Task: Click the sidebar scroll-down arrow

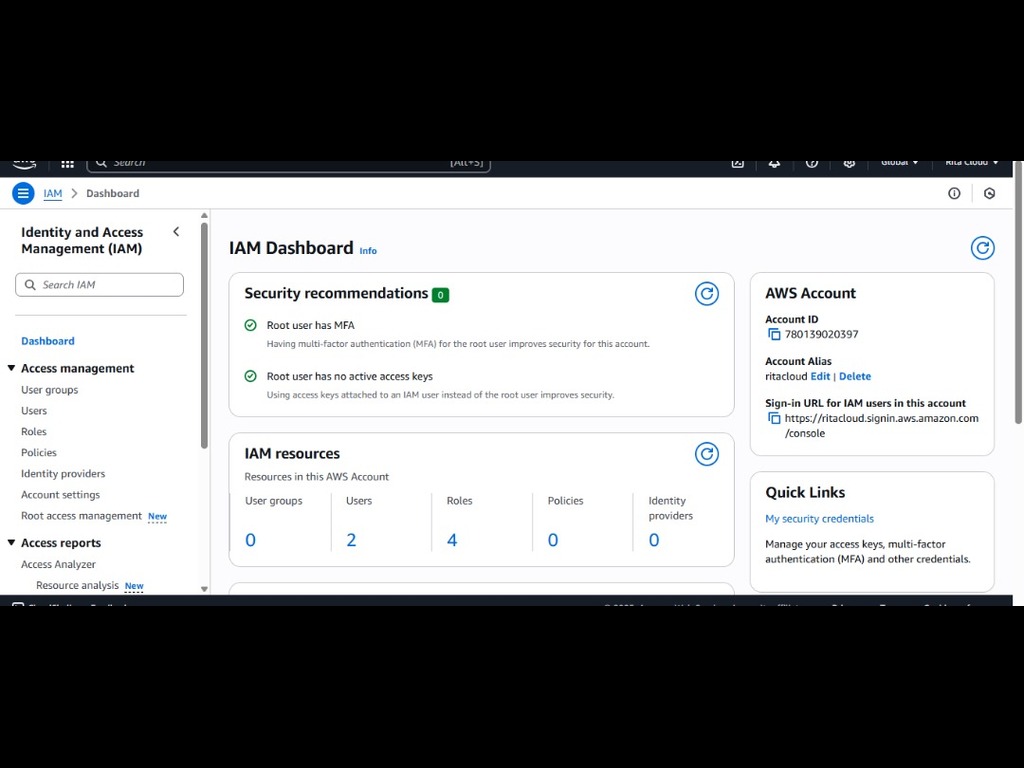Action: tap(204, 589)
